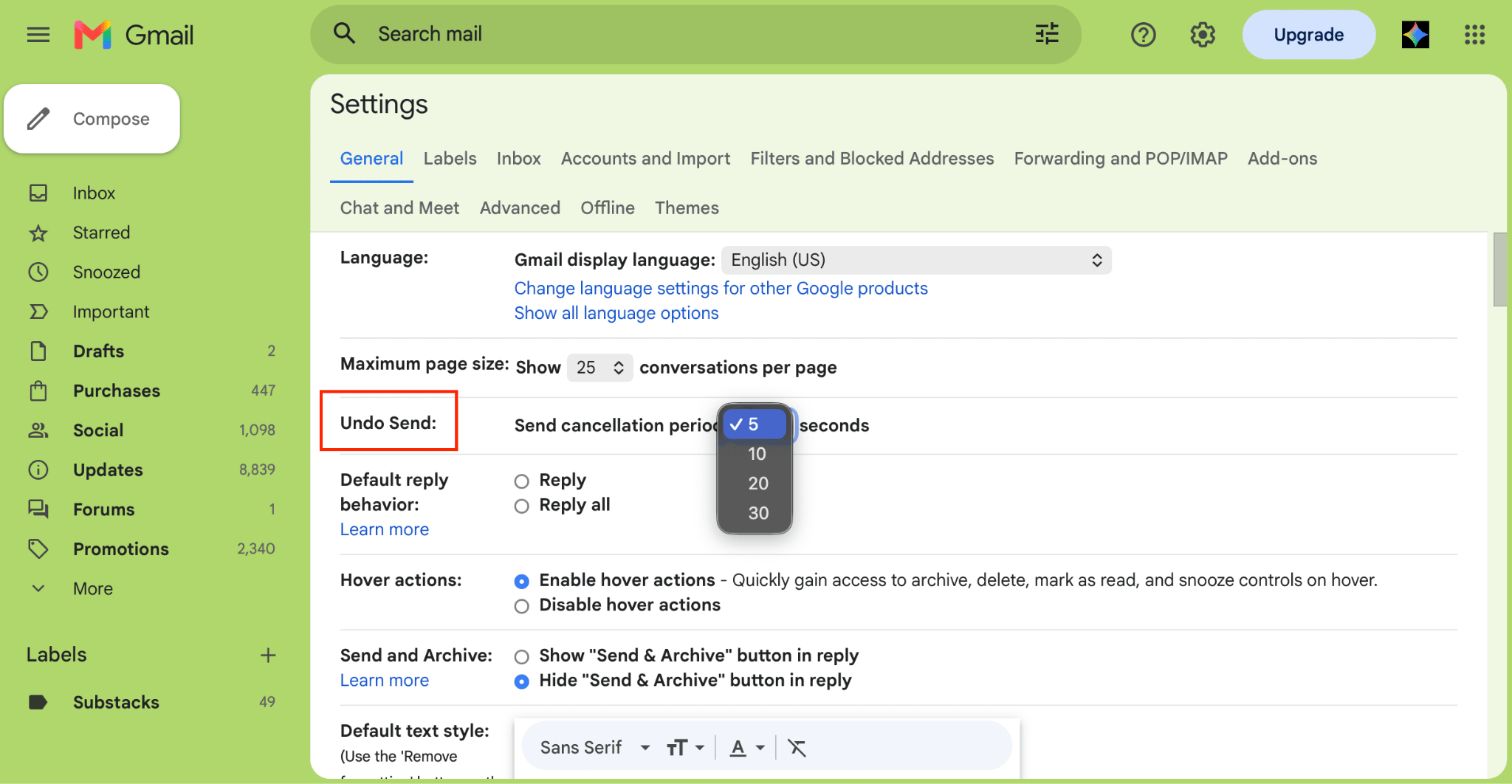Click Show all language options link
Screen dimensions: 1512x784
point(616,314)
